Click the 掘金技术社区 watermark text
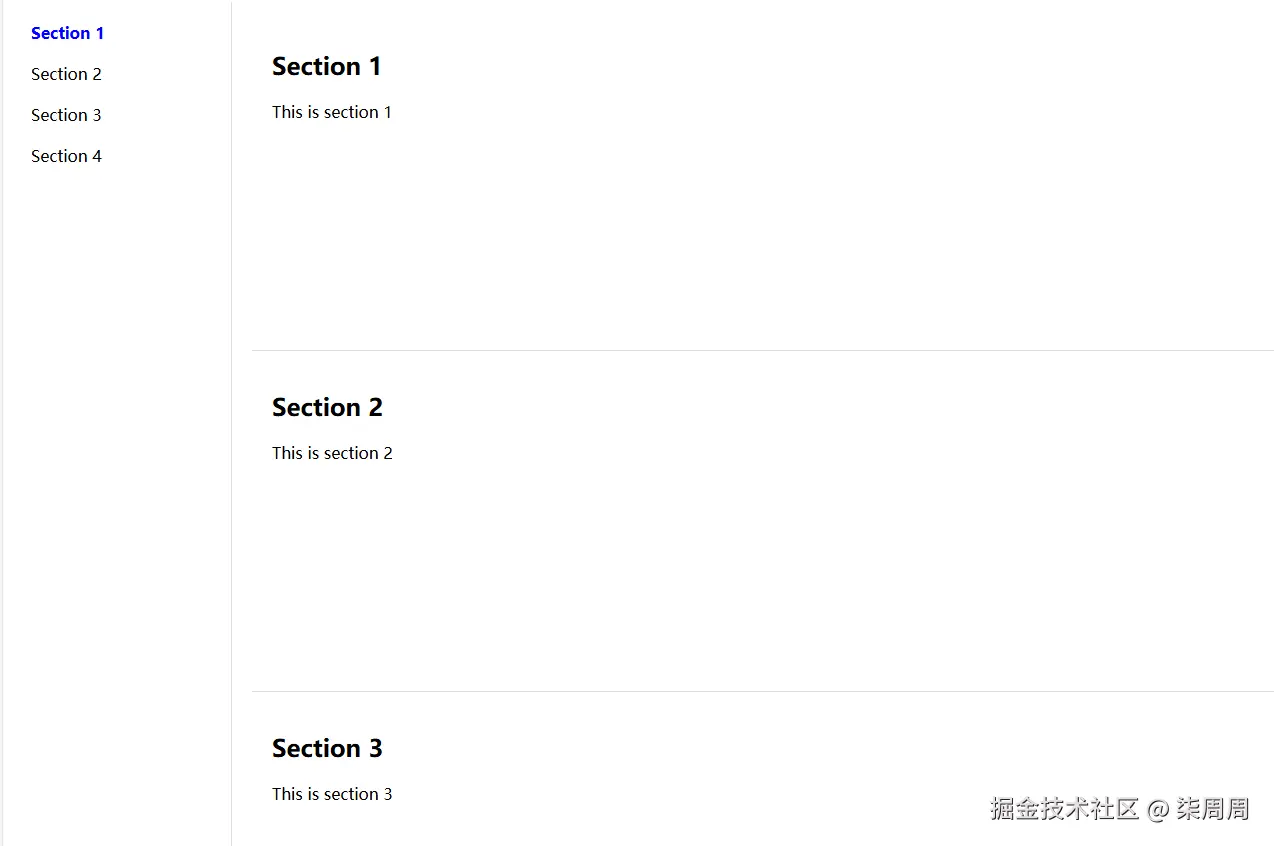Image resolution: width=1274 pixels, height=846 pixels. (x=1064, y=809)
